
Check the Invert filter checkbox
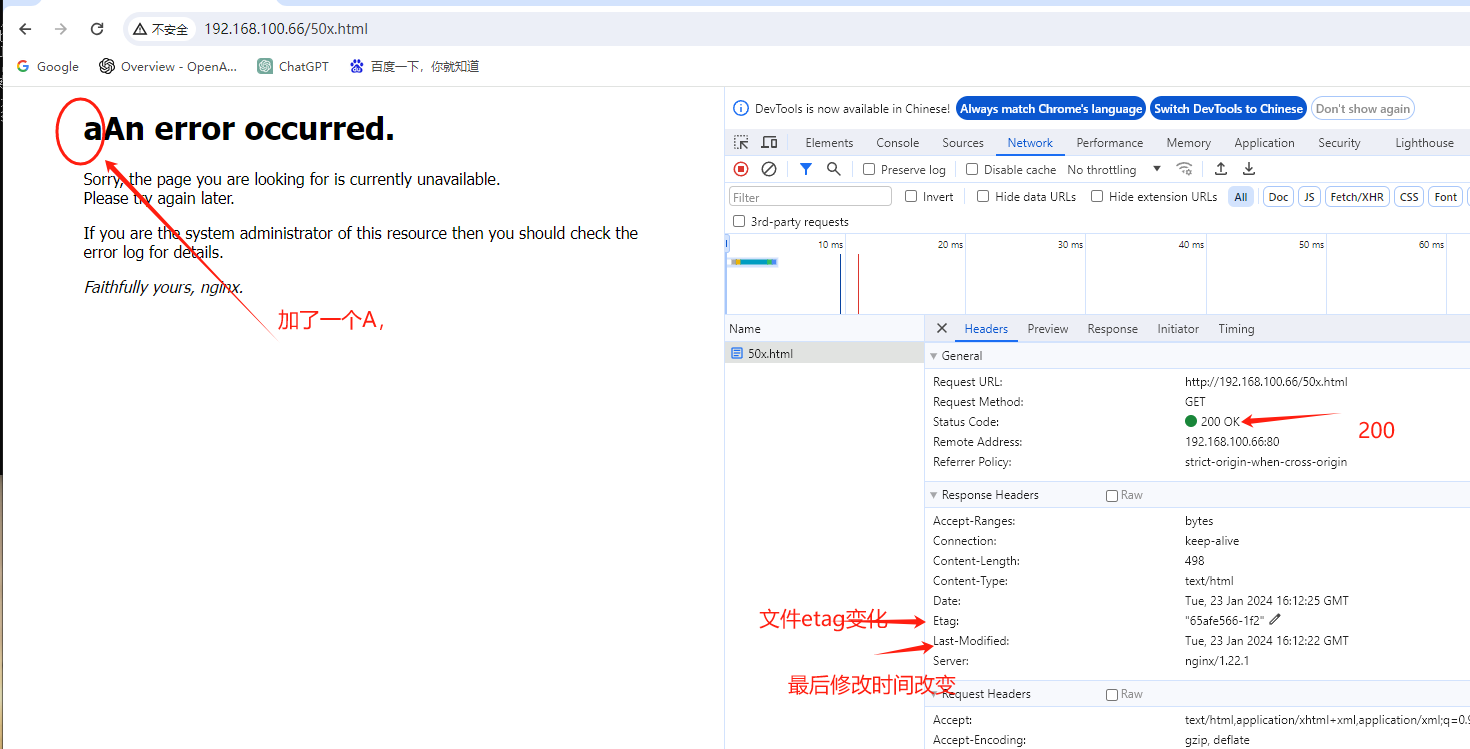(911, 196)
